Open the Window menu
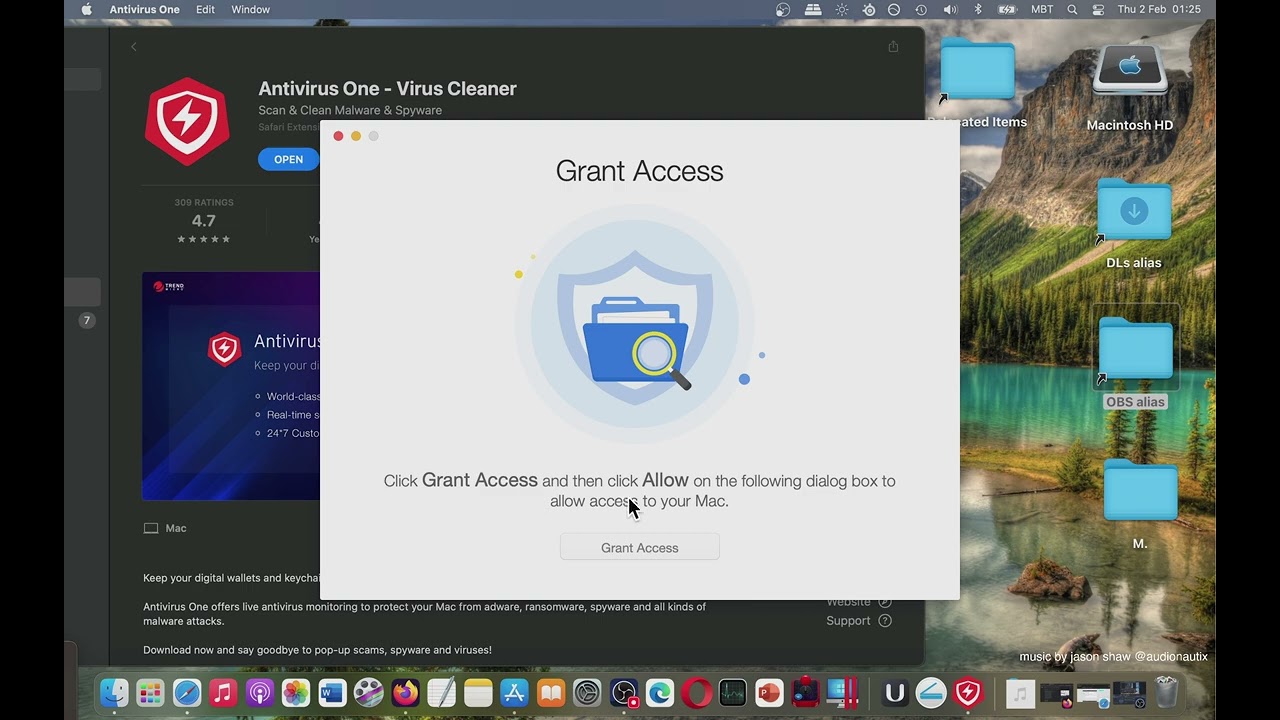This screenshot has height=720, width=1280. point(250,9)
